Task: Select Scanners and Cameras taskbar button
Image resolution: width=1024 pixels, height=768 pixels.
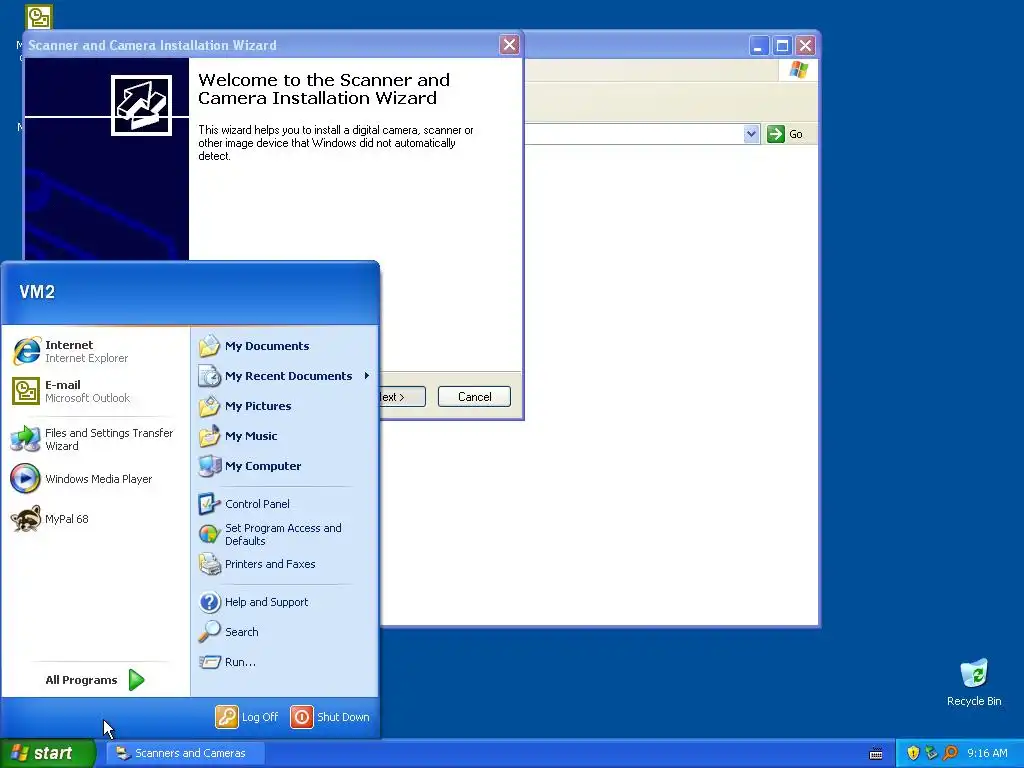Action: tap(185, 754)
